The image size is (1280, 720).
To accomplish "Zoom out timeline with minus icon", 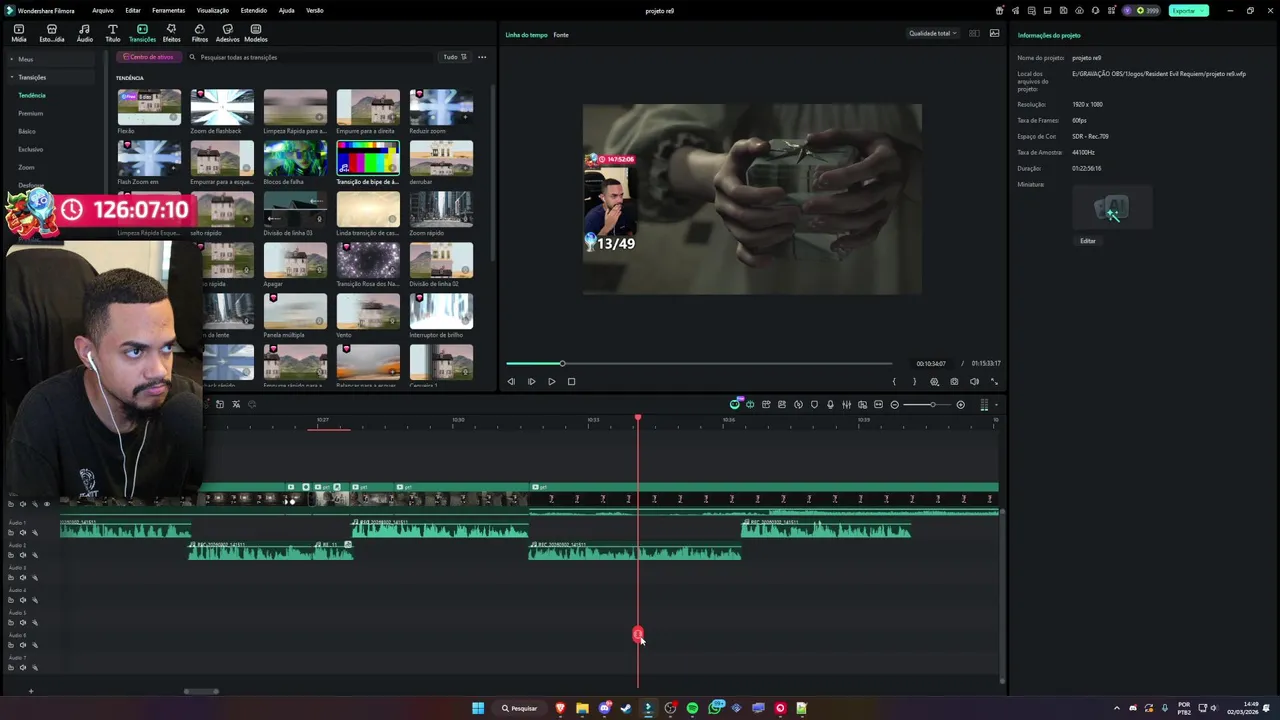I will (894, 405).
